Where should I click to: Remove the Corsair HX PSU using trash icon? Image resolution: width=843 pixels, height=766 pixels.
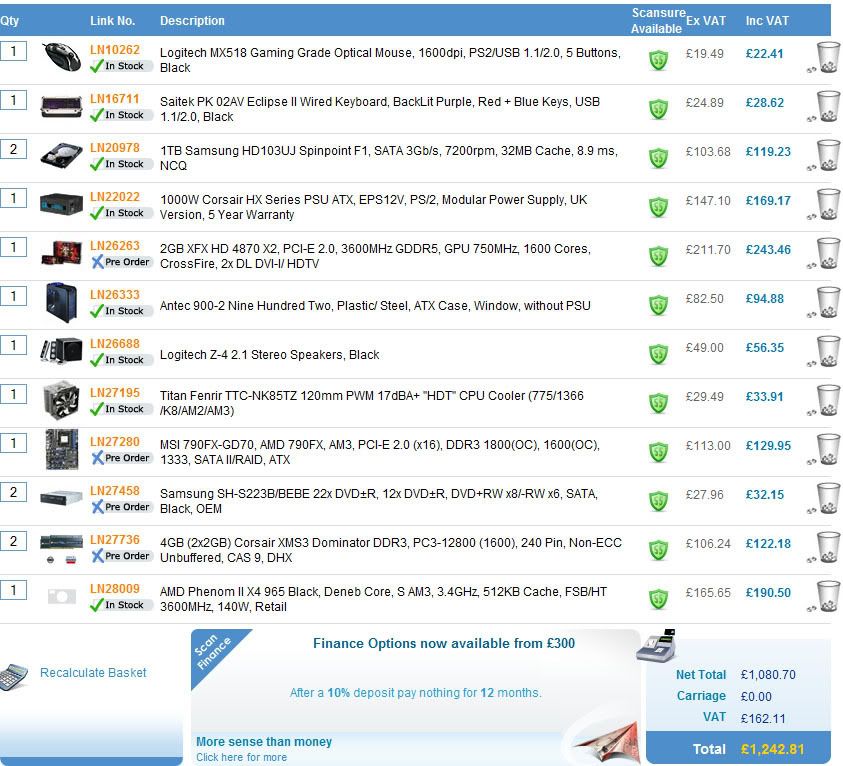827,204
